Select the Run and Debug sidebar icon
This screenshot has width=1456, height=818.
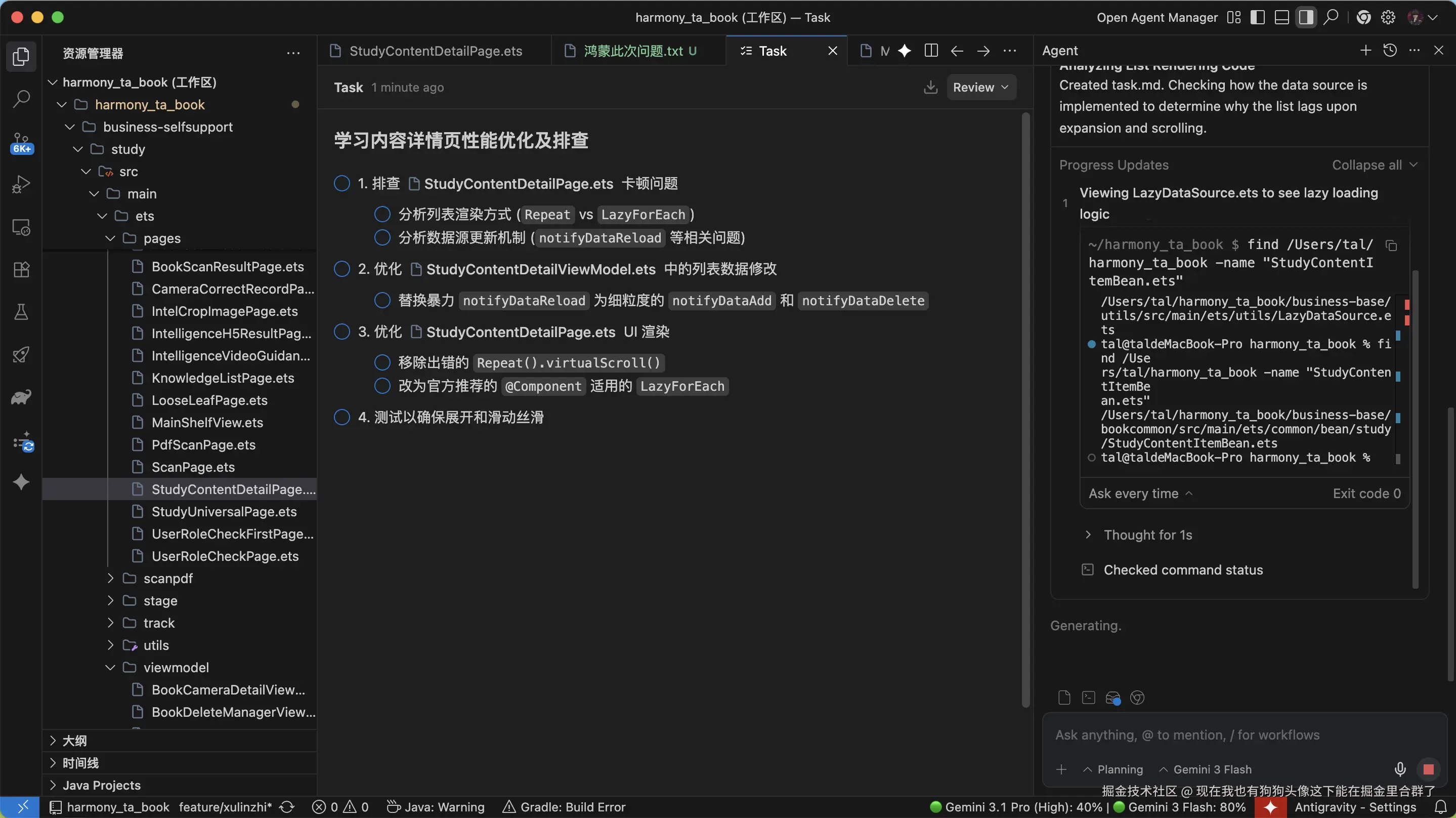click(21, 183)
